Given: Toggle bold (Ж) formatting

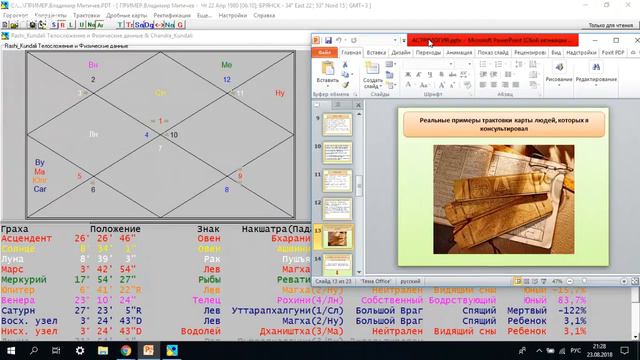Looking at the screenshot, I should coord(408,75).
